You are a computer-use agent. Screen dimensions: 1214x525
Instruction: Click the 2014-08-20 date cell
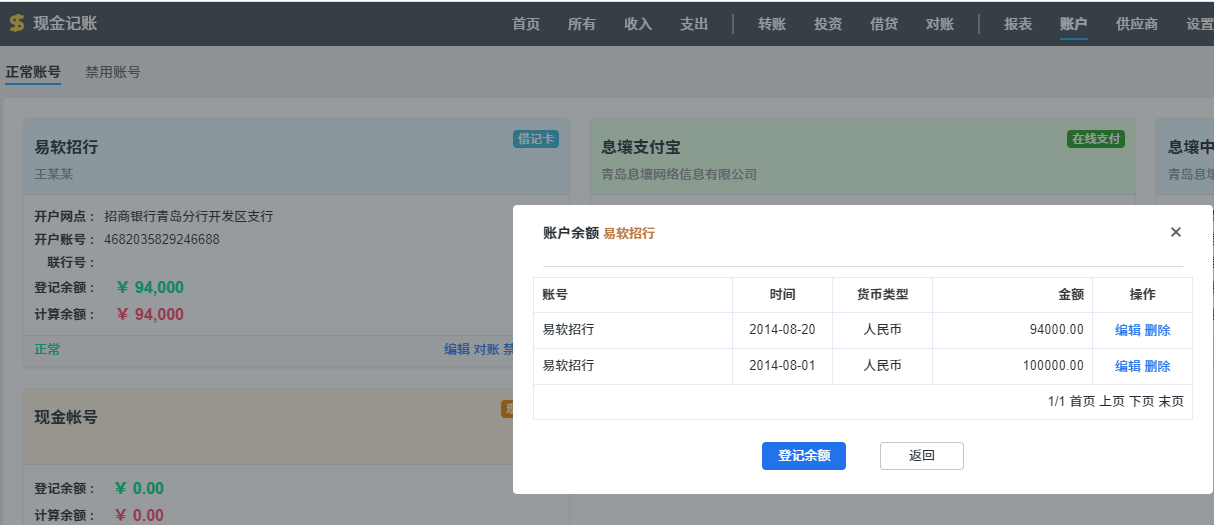click(782, 330)
